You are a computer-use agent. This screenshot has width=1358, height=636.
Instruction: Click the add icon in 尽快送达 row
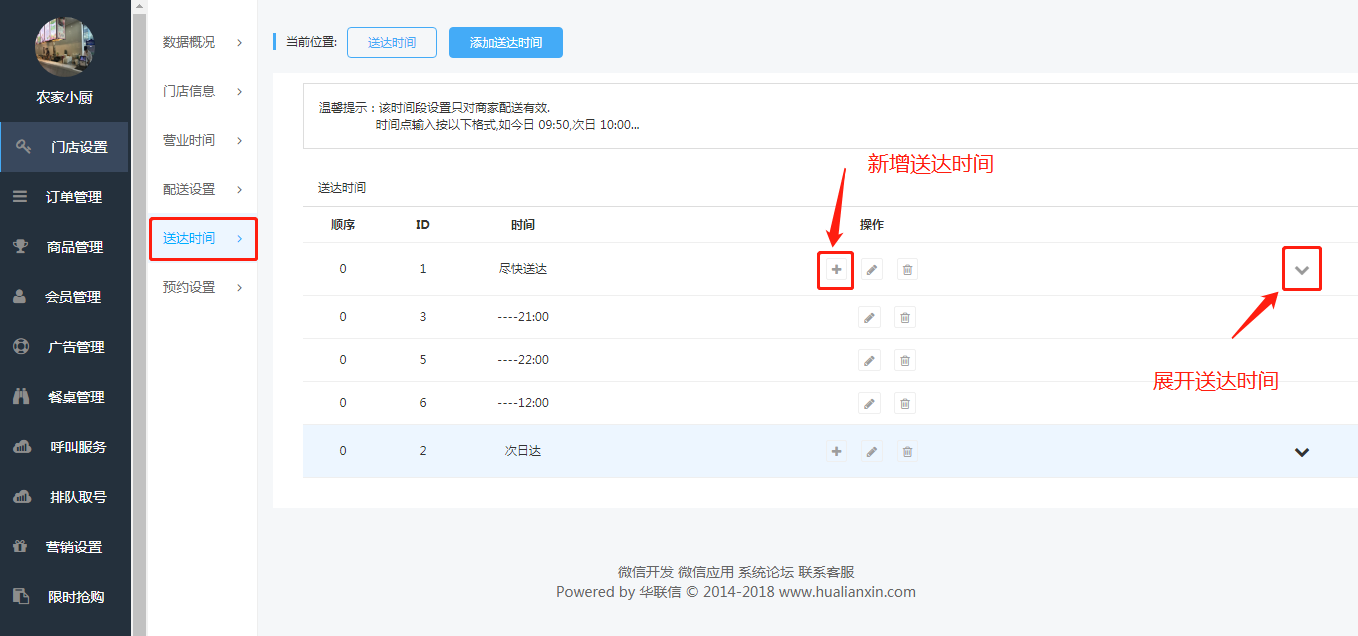point(836,270)
